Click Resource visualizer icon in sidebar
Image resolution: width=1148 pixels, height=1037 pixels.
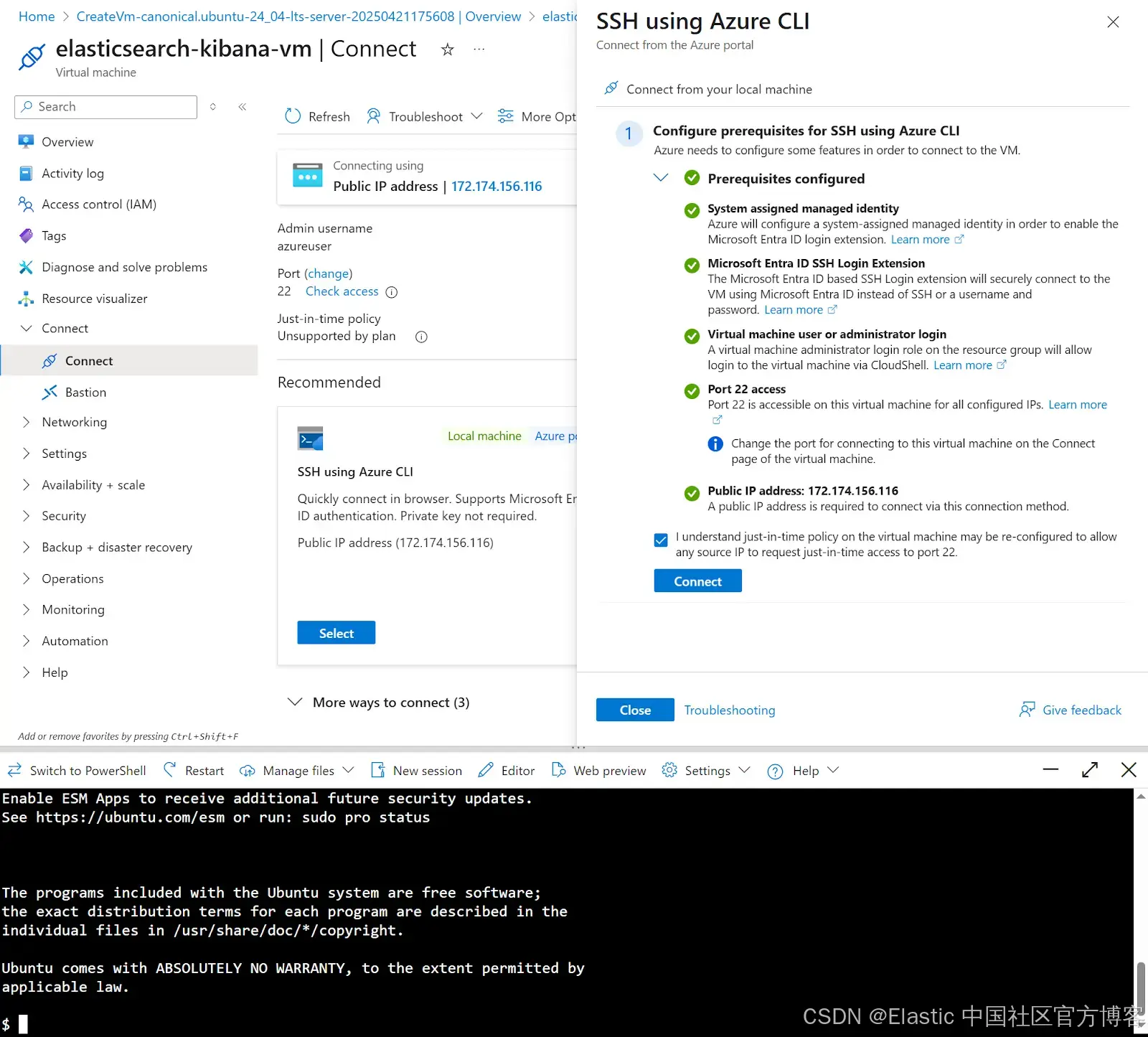(x=26, y=299)
